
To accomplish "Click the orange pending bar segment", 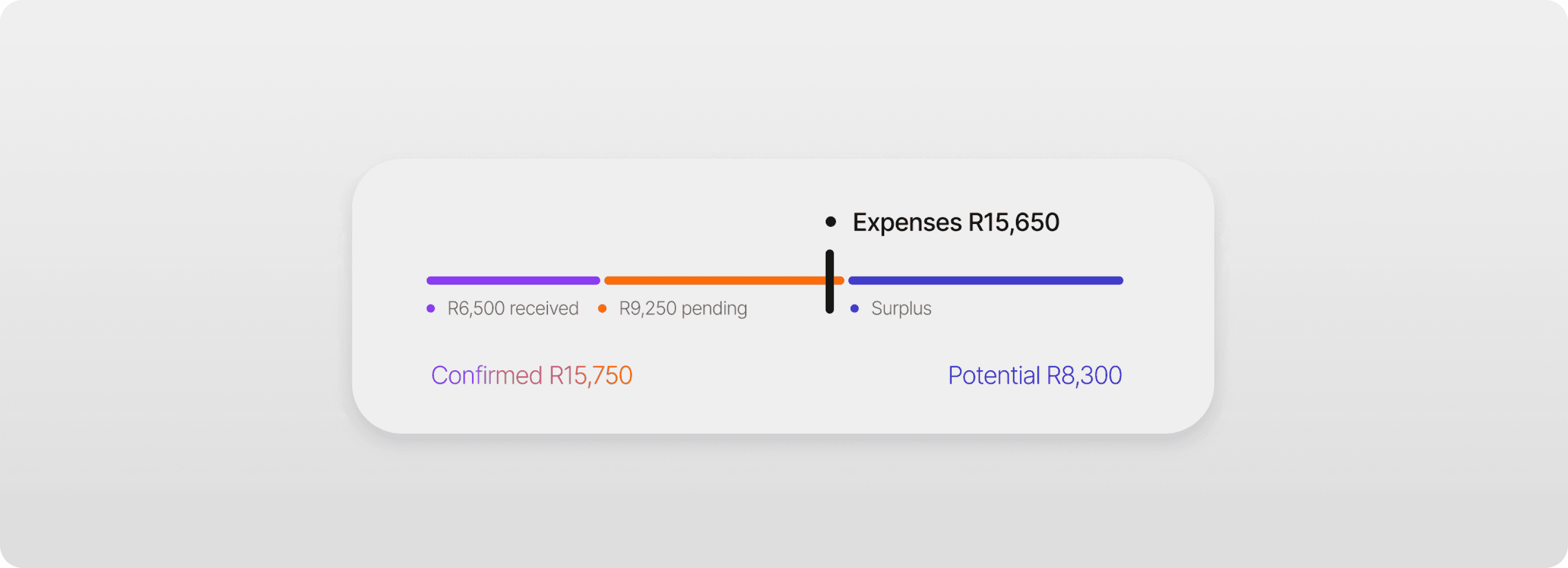I will (724, 281).
